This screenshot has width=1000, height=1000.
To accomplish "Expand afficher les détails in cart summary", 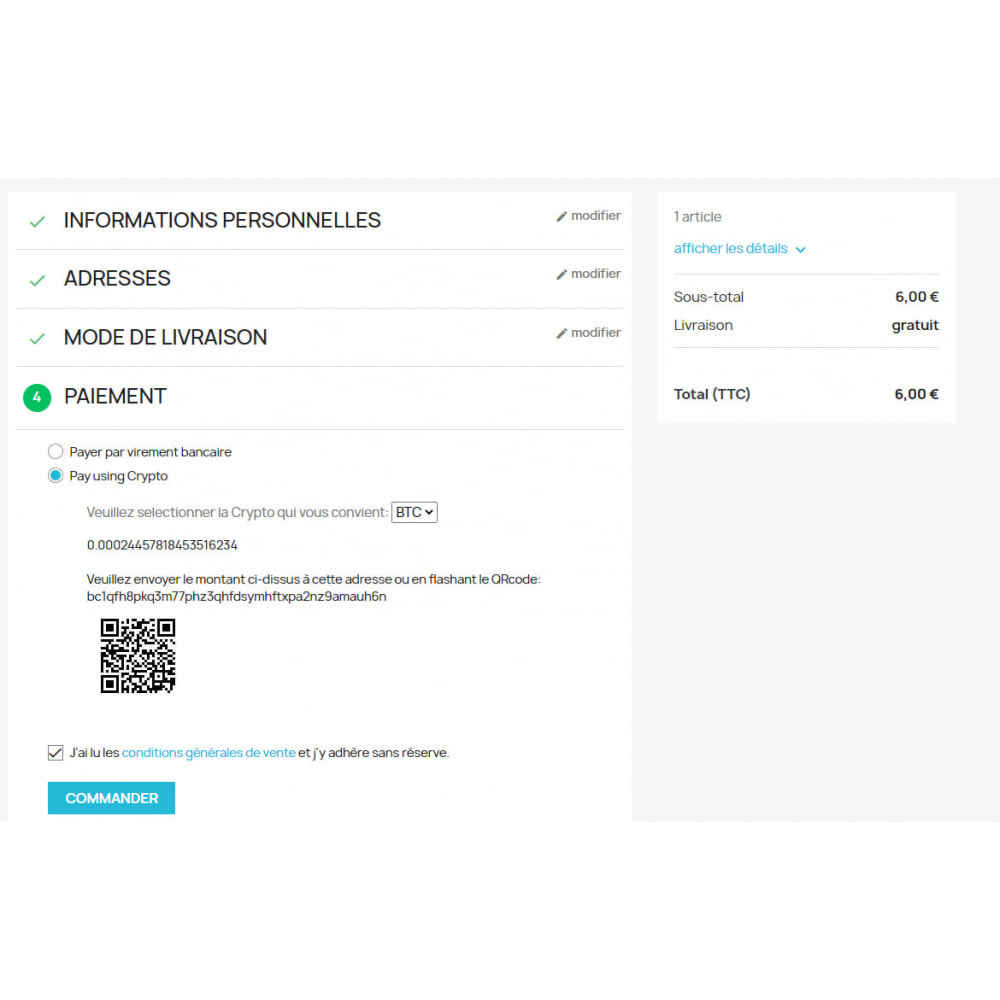I will point(730,249).
